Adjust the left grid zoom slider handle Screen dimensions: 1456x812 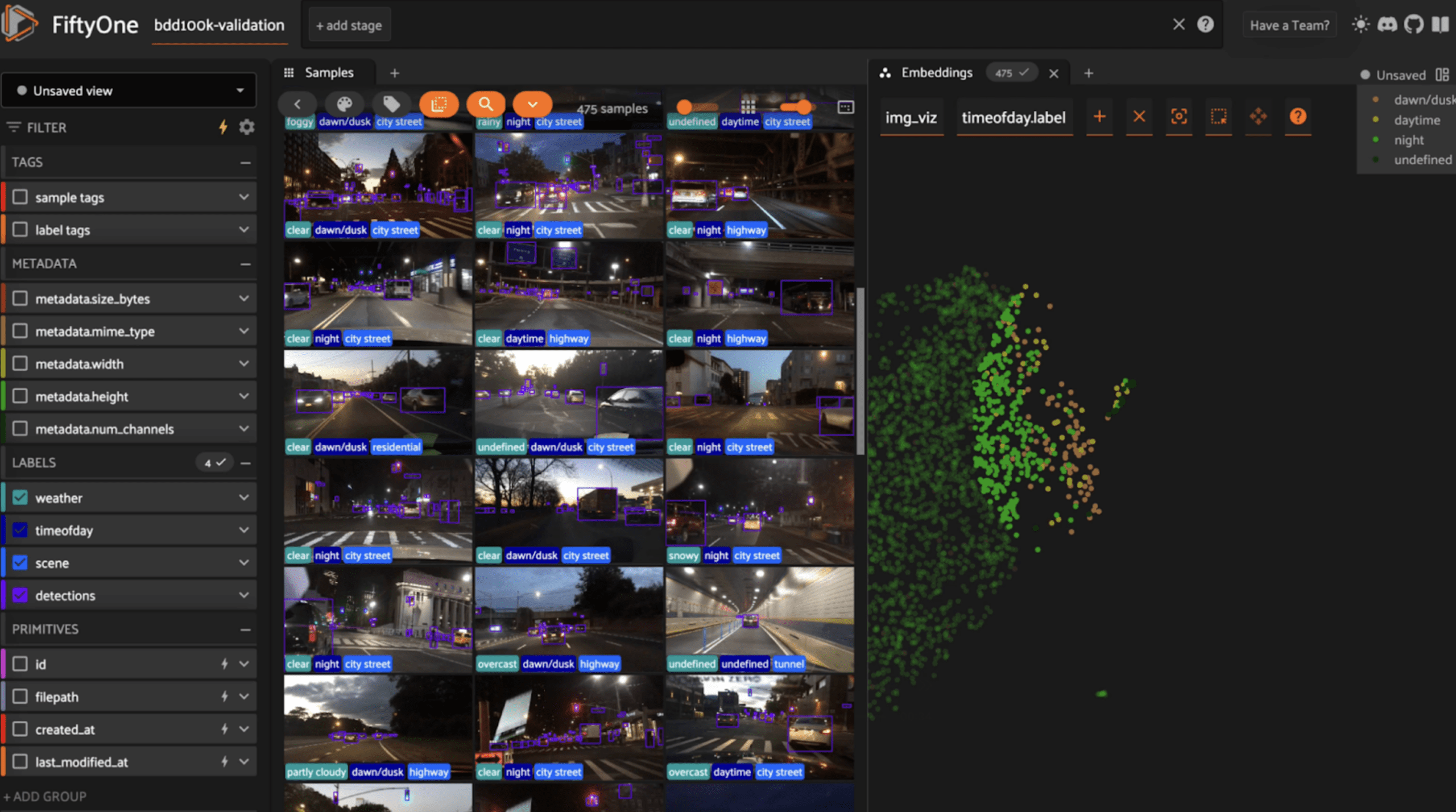click(684, 106)
